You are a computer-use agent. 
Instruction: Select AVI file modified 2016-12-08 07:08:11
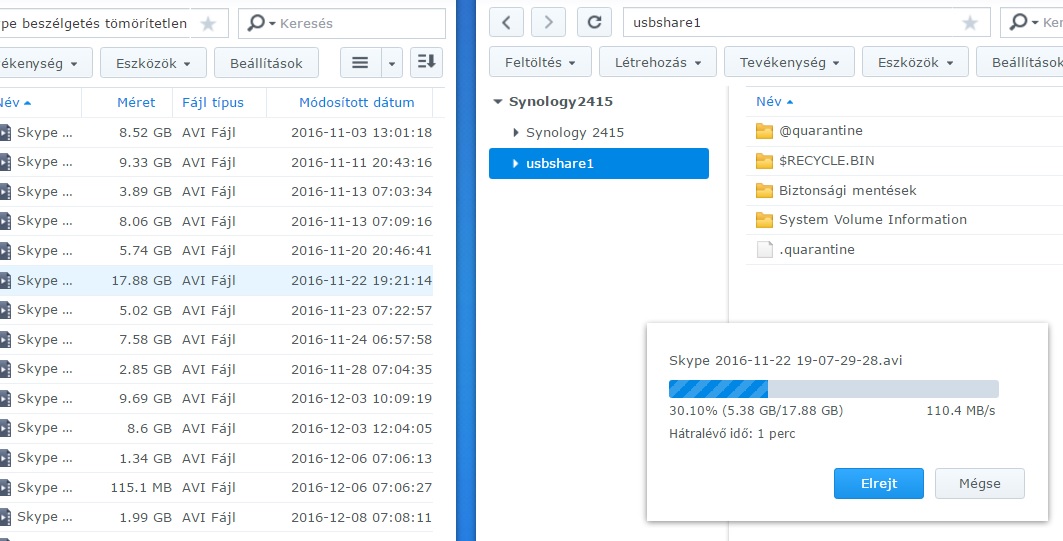[216, 517]
